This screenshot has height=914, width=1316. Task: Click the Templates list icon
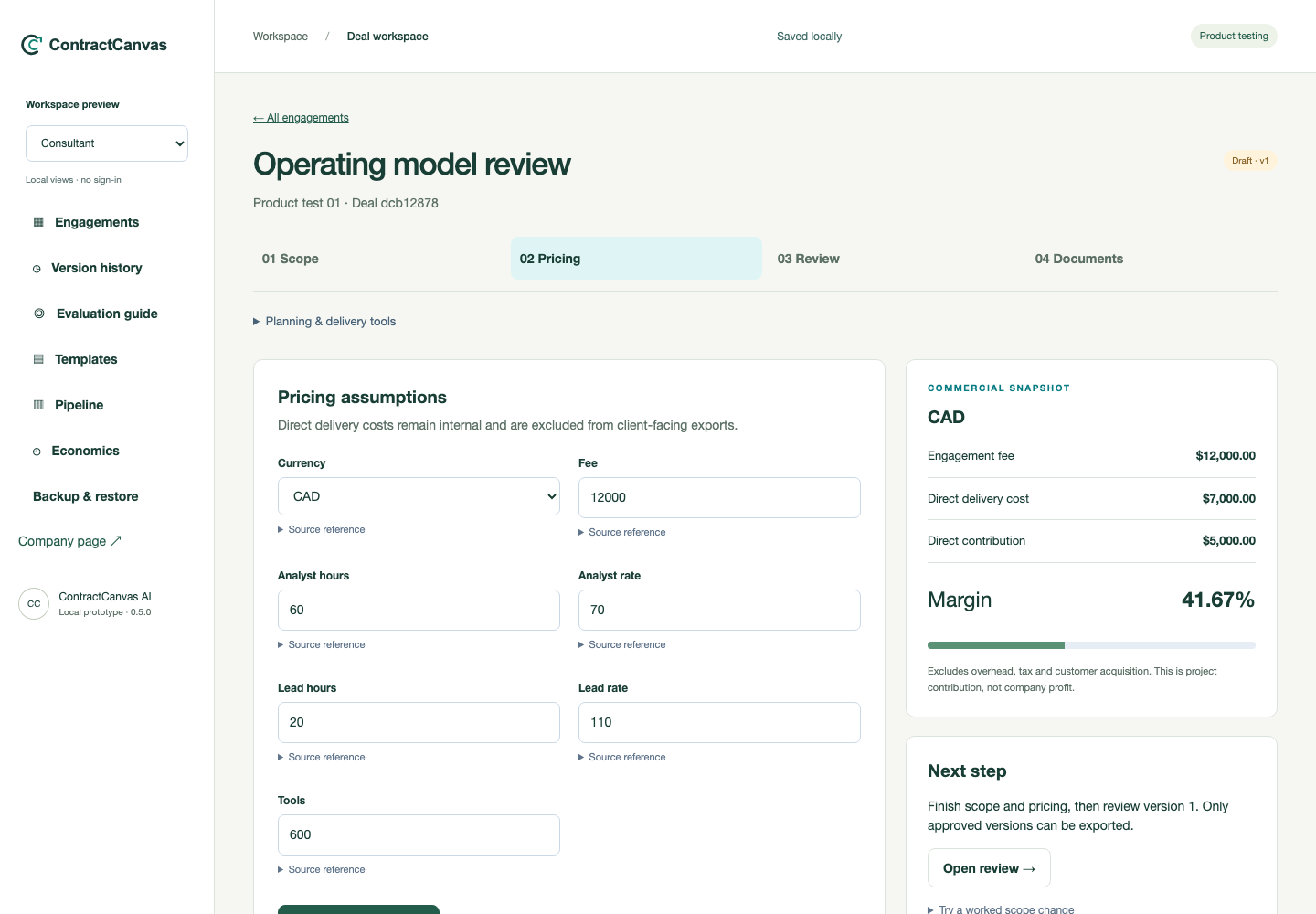point(38,359)
